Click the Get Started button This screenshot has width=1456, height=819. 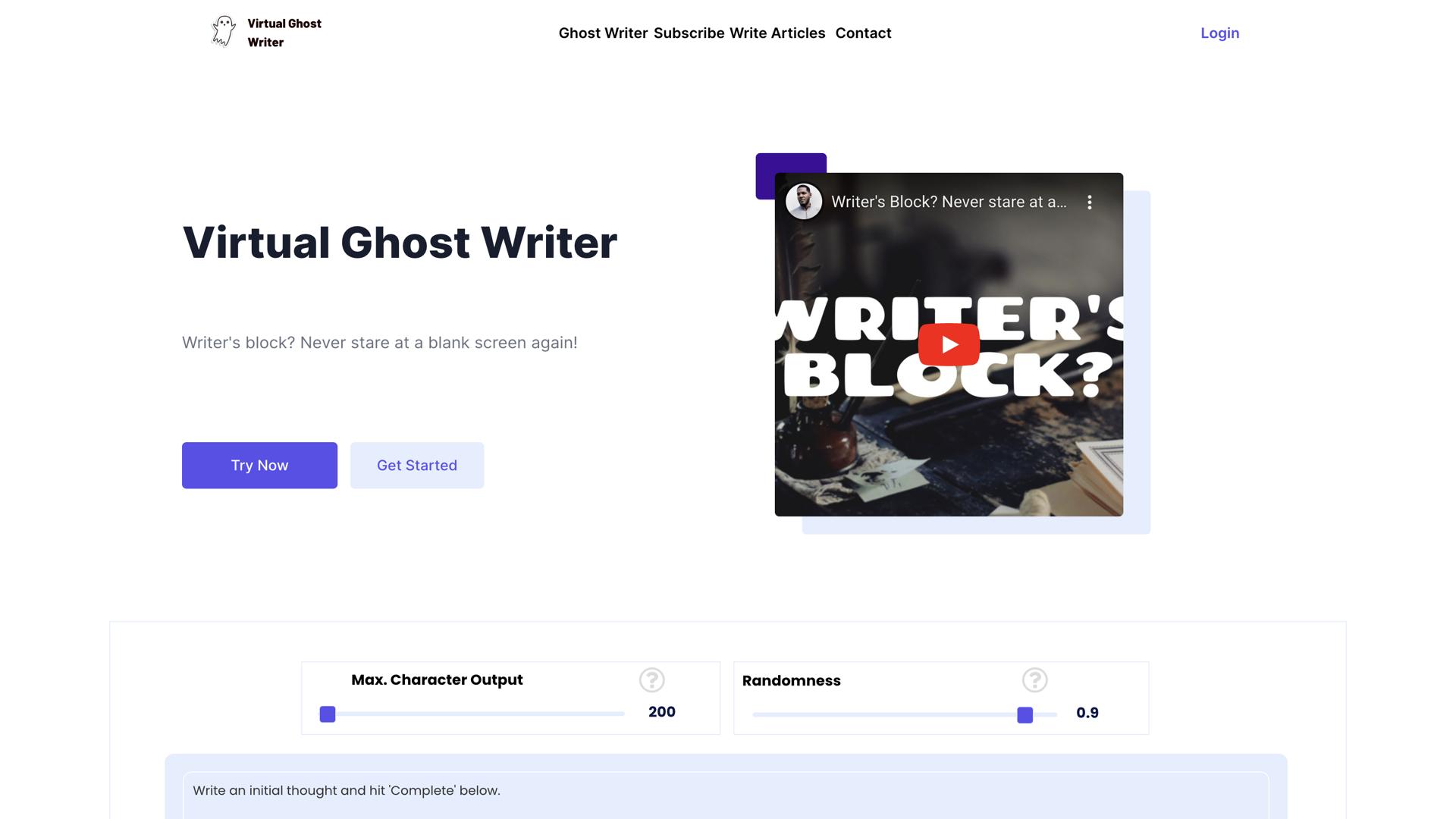pos(416,465)
